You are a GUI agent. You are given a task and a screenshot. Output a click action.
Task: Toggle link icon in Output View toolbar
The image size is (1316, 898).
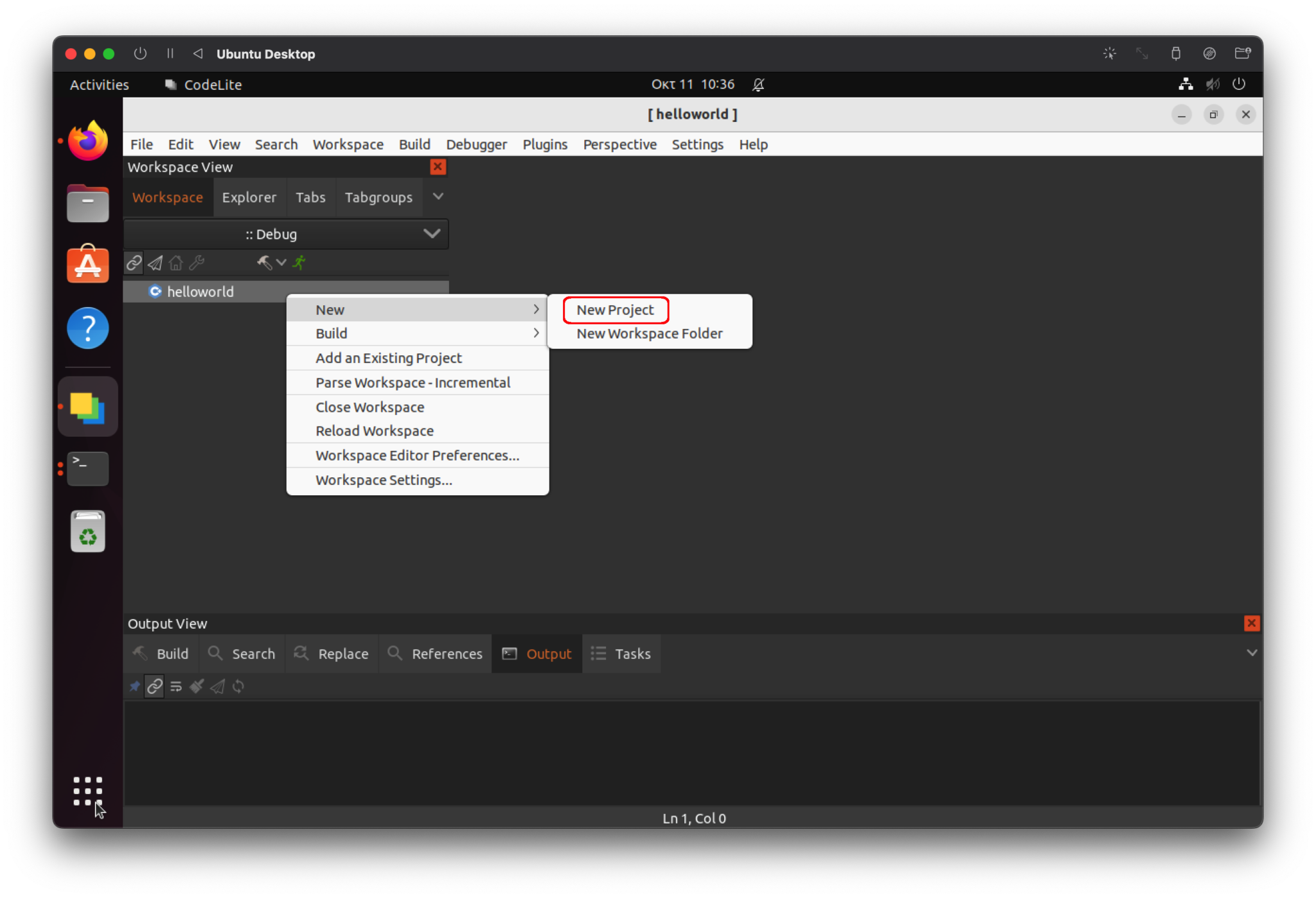point(154,686)
